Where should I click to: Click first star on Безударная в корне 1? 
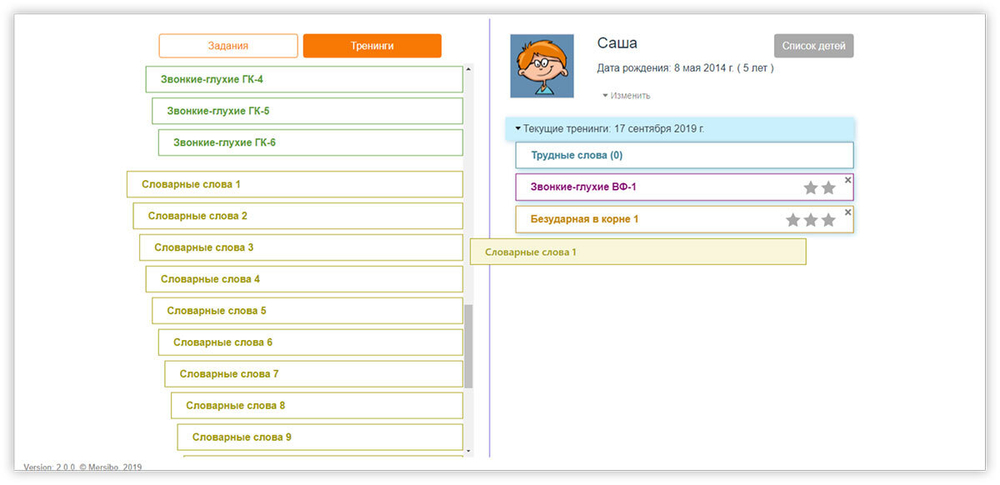(x=793, y=220)
